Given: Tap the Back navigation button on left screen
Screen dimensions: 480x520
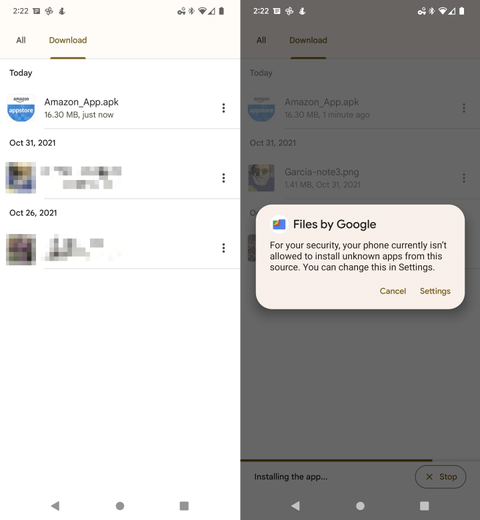Looking at the screenshot, I should pos(55,506).
